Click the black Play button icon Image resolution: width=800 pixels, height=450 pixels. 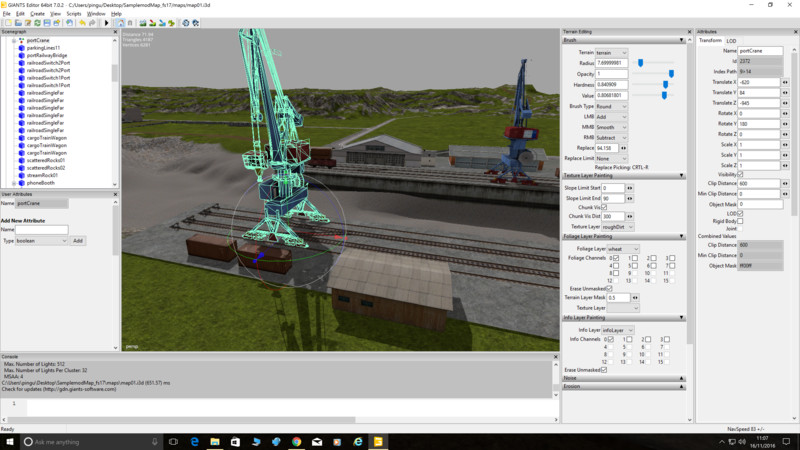(107, 23)
